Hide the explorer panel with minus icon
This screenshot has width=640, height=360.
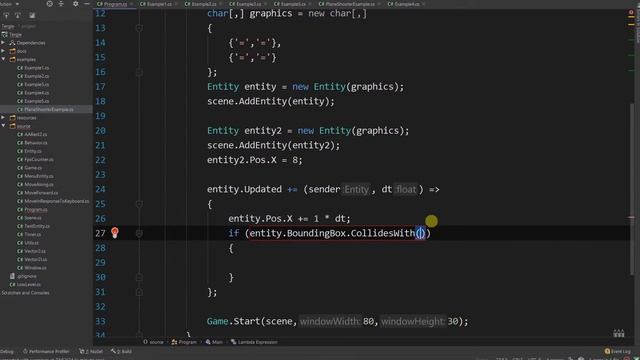click(87, 4)
